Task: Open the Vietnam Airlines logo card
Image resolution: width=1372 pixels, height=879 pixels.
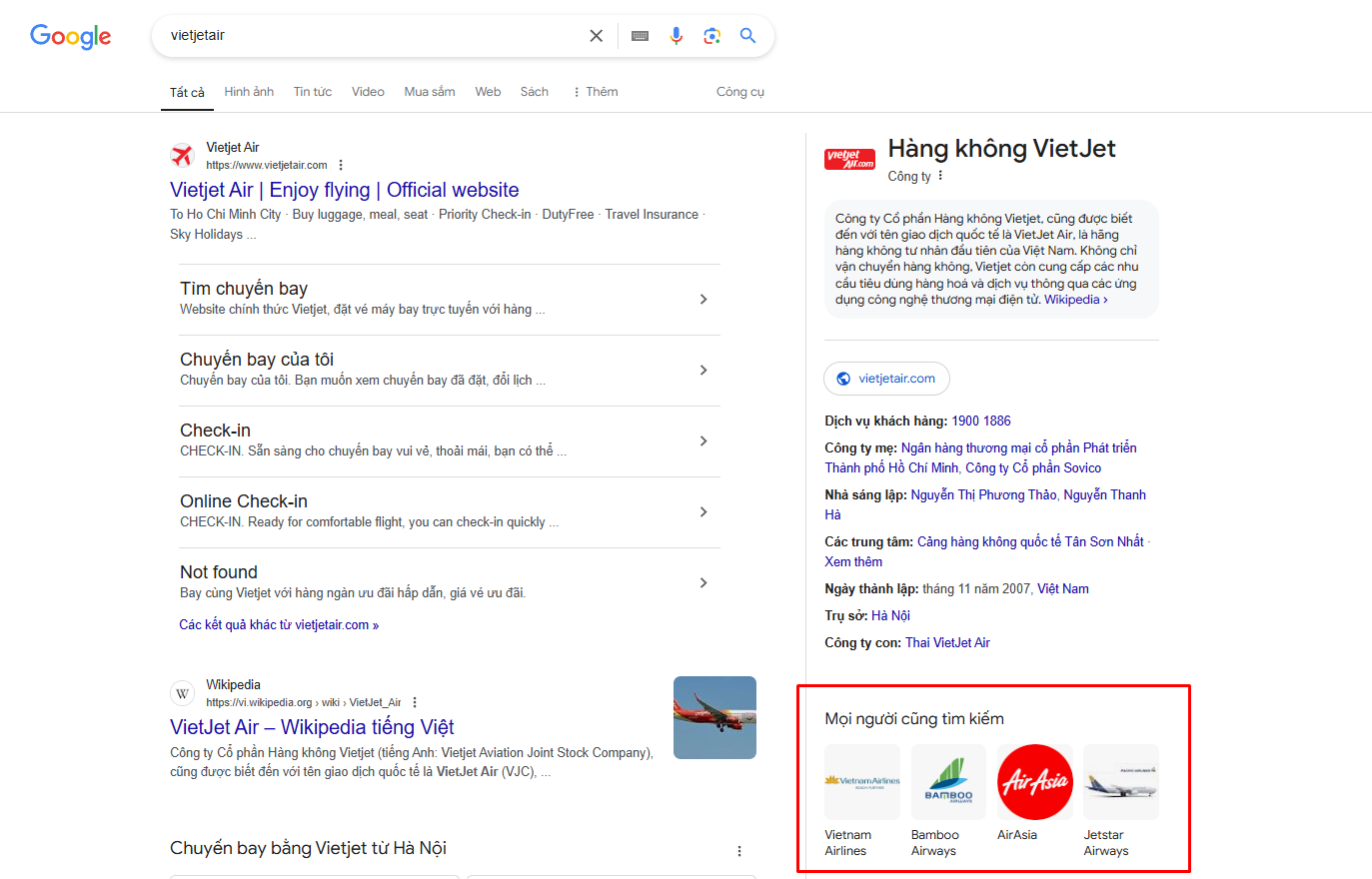Action: tap(861, 782)
